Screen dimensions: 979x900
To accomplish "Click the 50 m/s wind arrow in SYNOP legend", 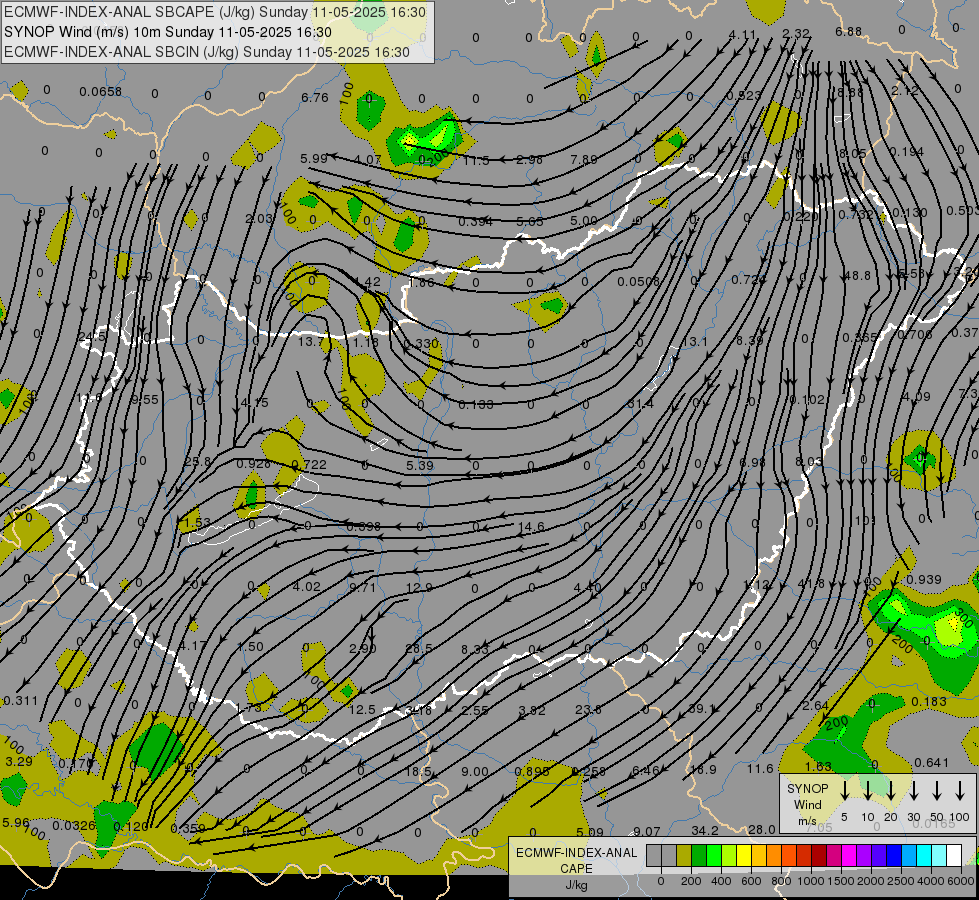I will pos(937,791).
